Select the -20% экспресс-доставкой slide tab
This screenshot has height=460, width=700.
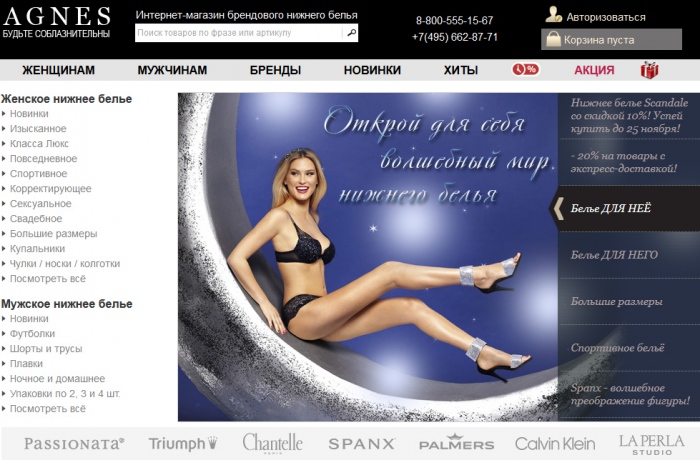tap(629, 162)
